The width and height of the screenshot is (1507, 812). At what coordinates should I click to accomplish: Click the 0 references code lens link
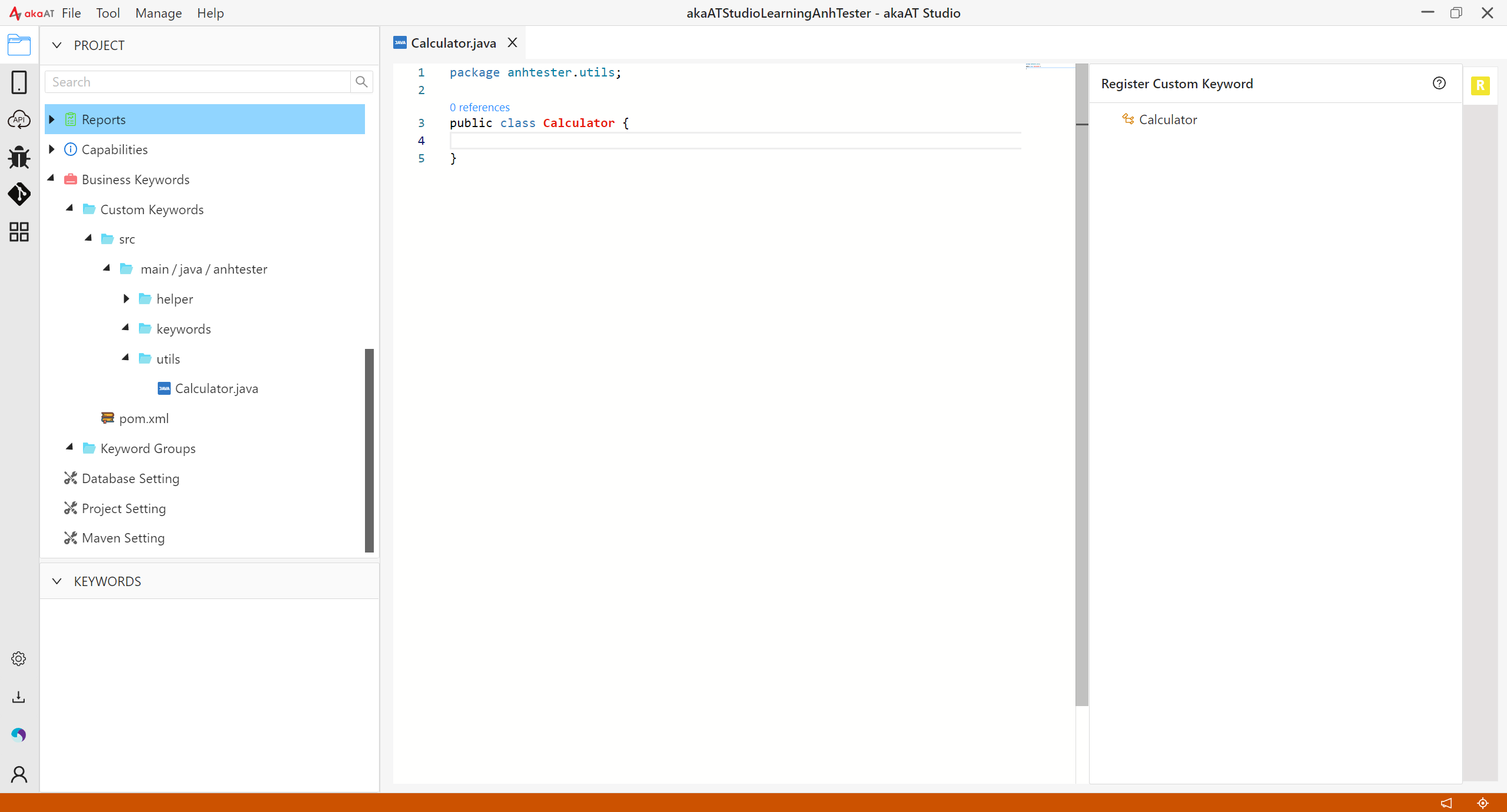480,108
